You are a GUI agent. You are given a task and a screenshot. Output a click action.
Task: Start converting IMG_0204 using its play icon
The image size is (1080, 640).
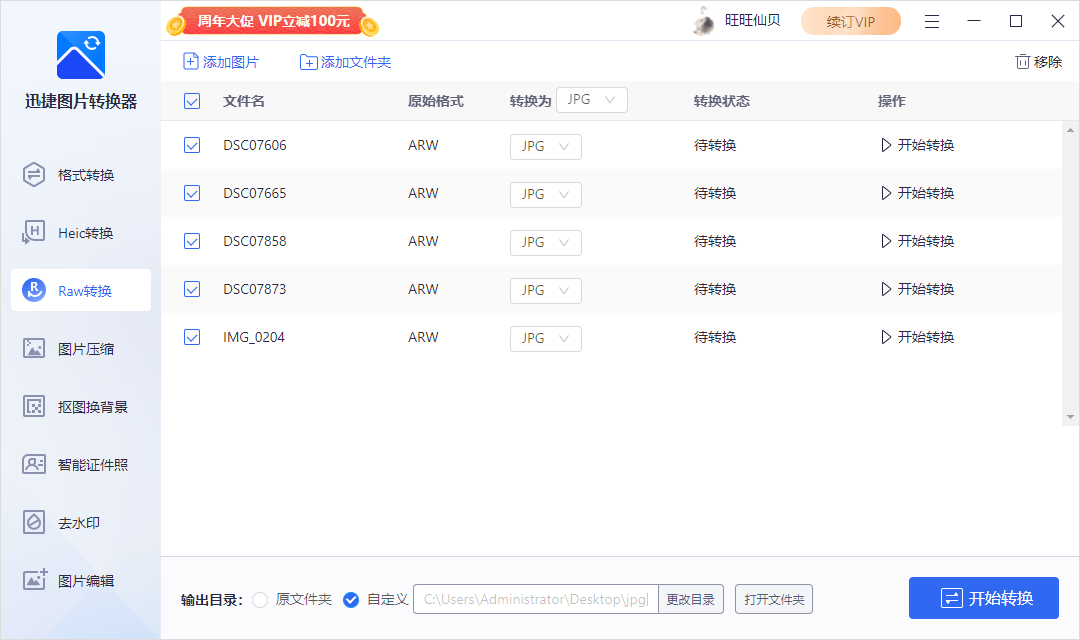click(x=886, y=337)
